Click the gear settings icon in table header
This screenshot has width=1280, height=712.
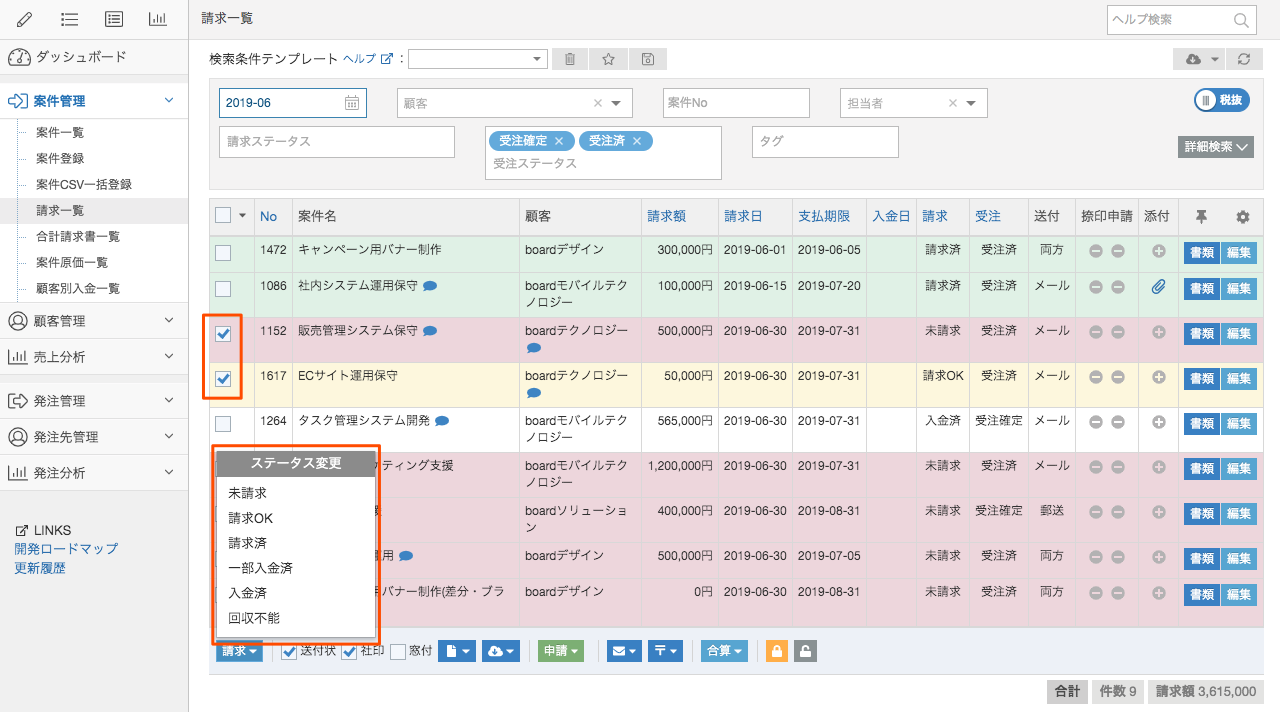point(1242,216)
